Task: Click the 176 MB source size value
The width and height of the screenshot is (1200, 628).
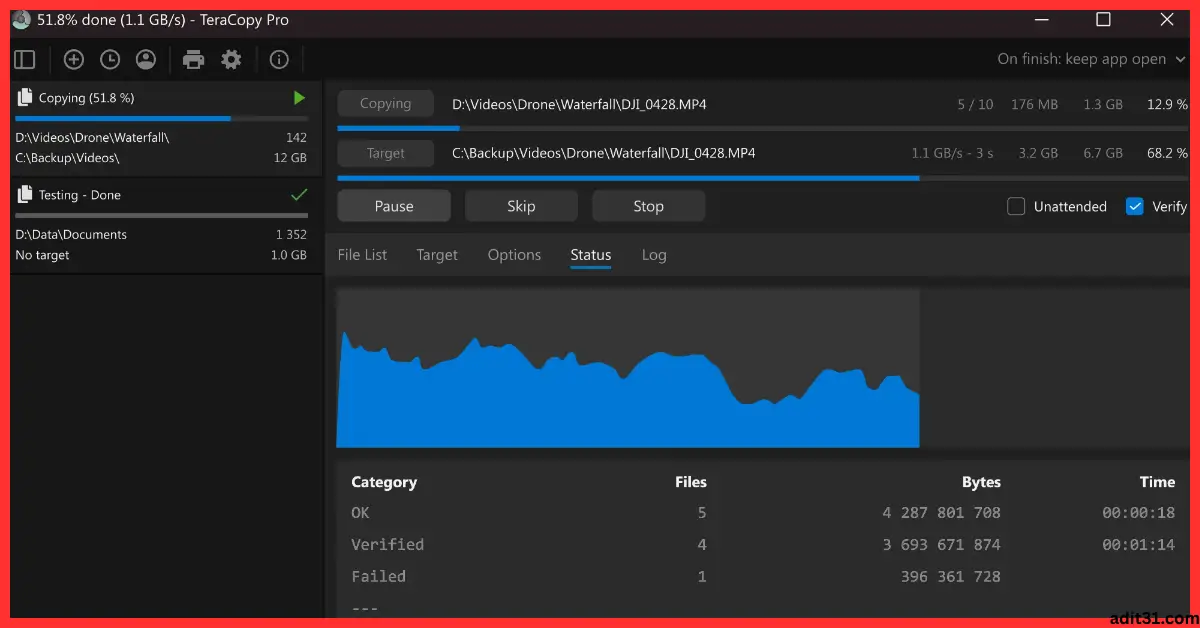Action: point(1034,104)
